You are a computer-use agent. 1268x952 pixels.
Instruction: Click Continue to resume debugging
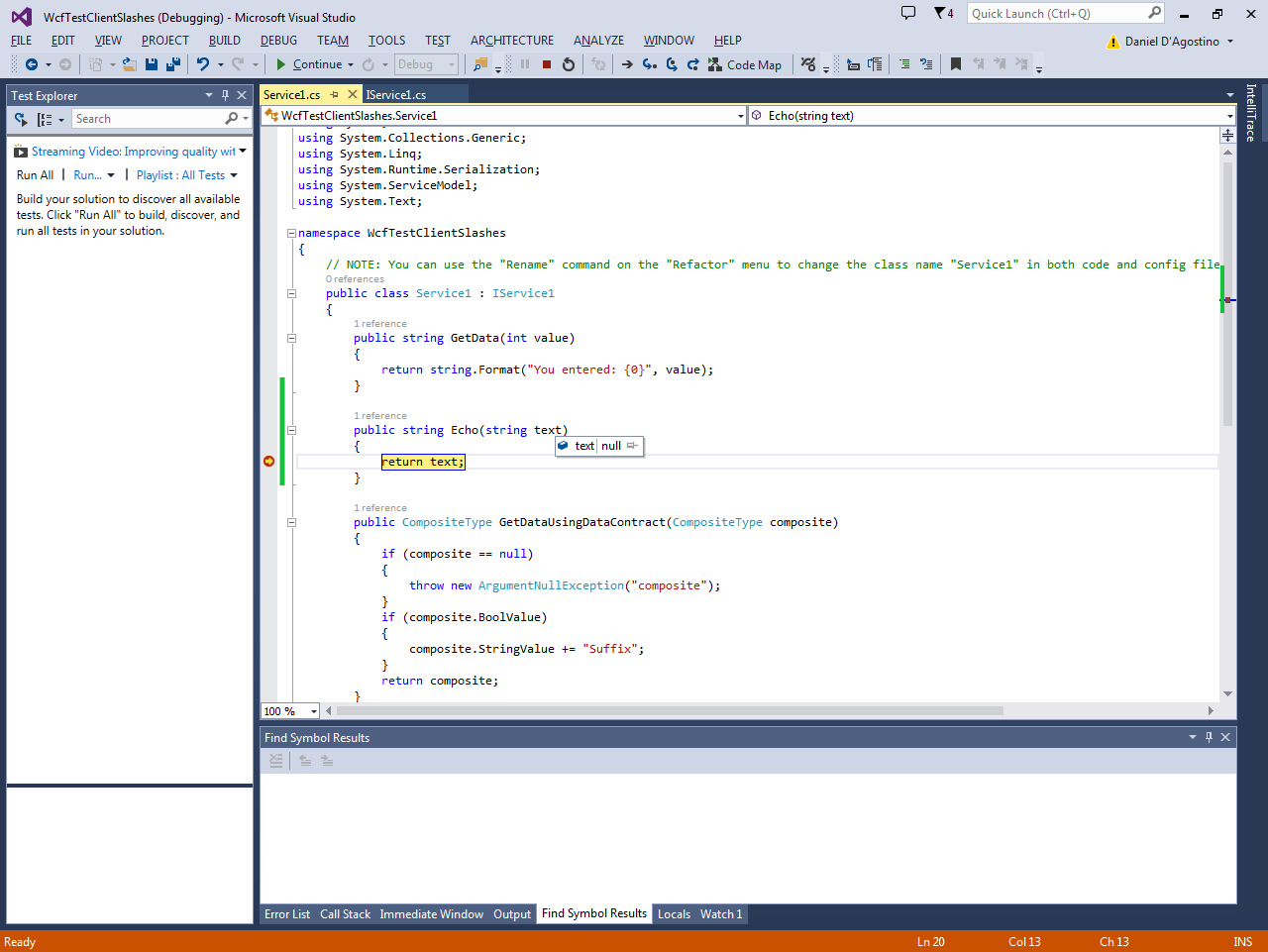tap(308, 64)
